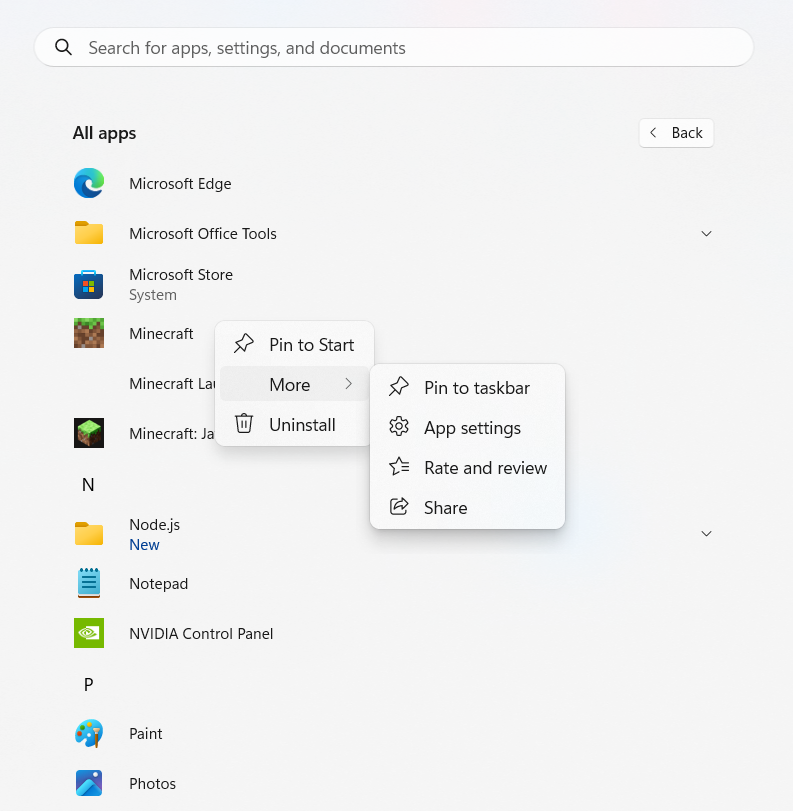The image size is (793, 811).
Task: Click the All apps heading
Action: pyautogui.click(x=104, y=133)
